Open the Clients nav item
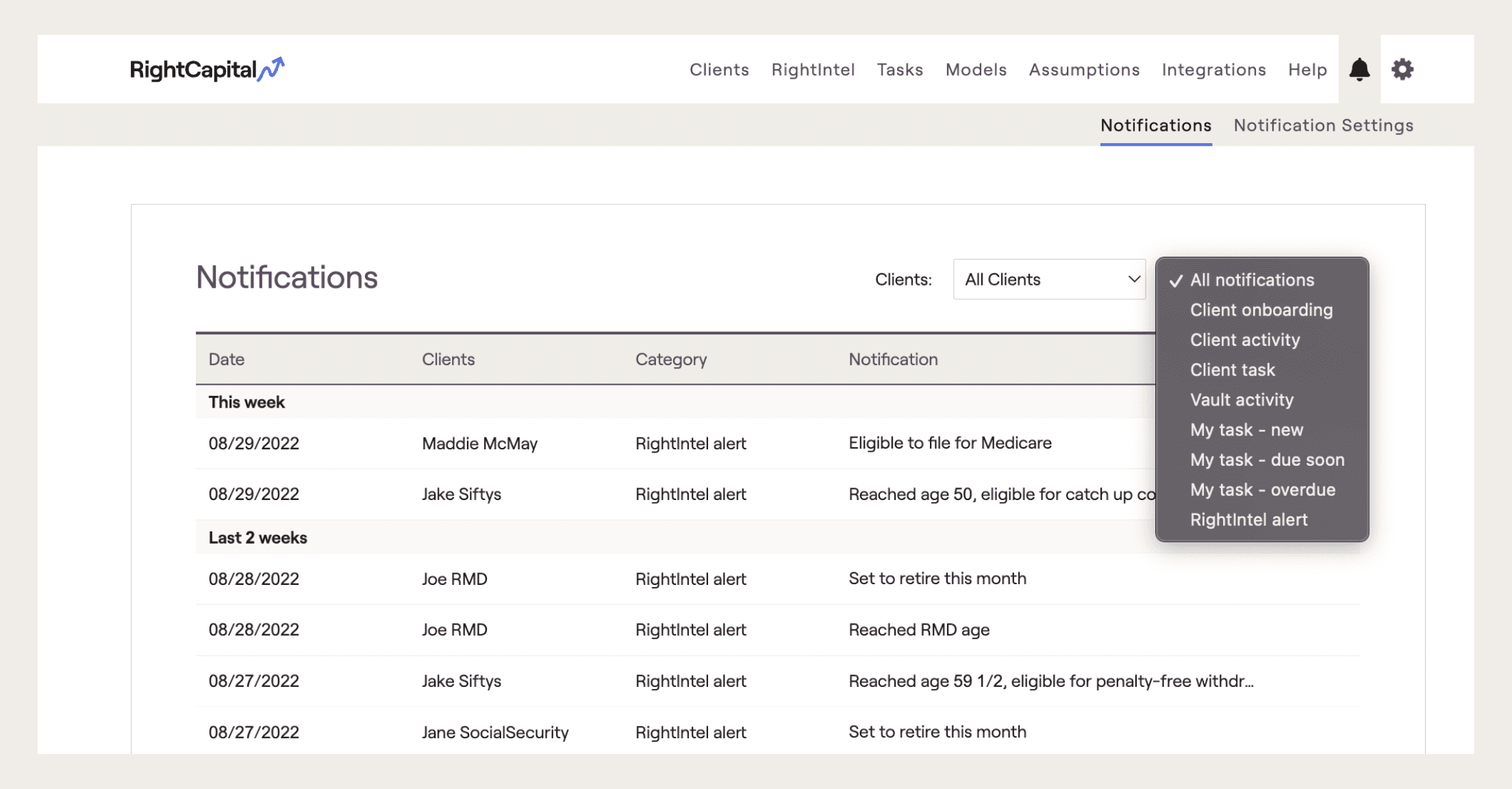1512x789 pixels. [719, 70]
